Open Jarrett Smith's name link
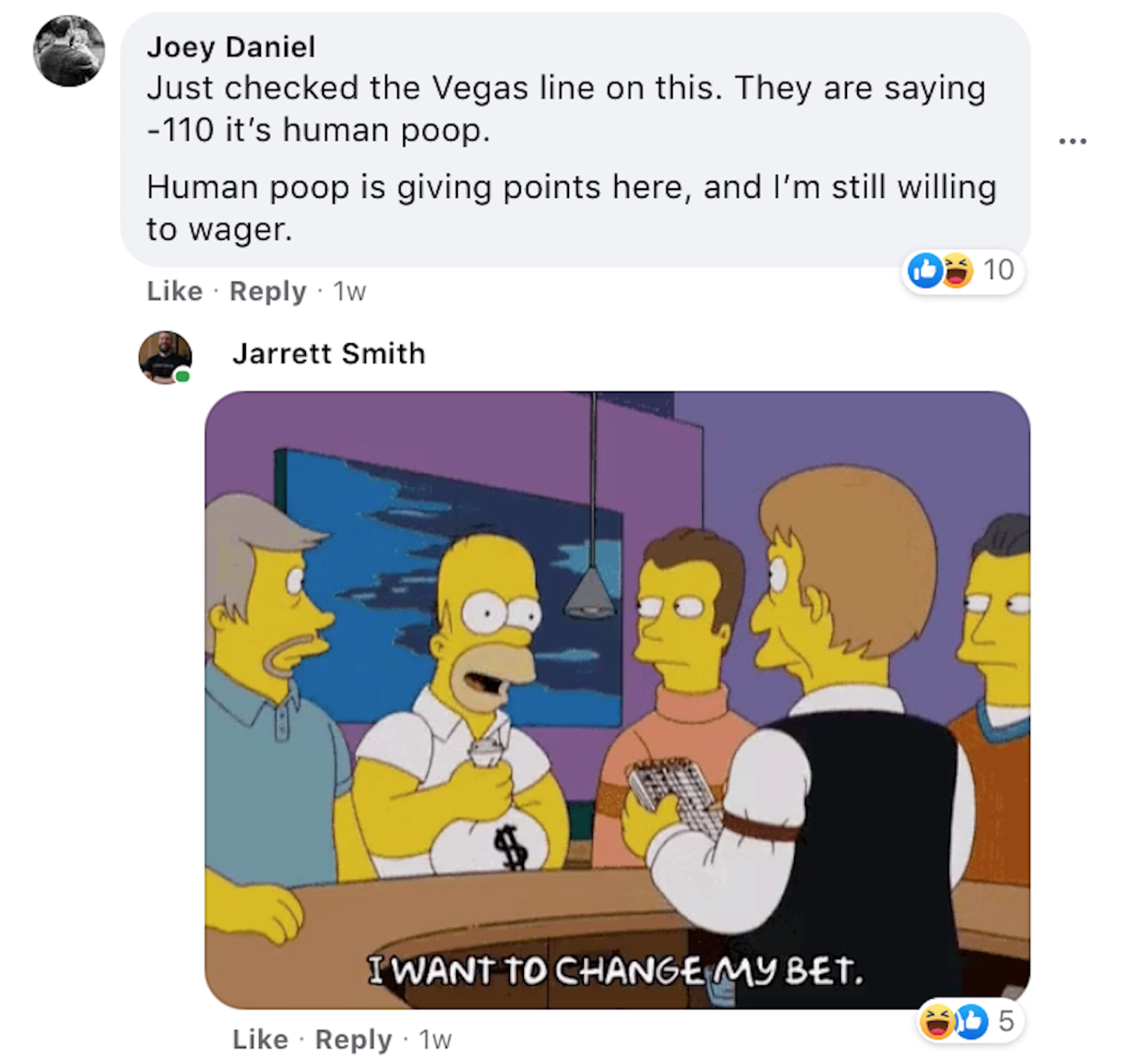Viewport: 1121px width, 1064px height. 329,353
